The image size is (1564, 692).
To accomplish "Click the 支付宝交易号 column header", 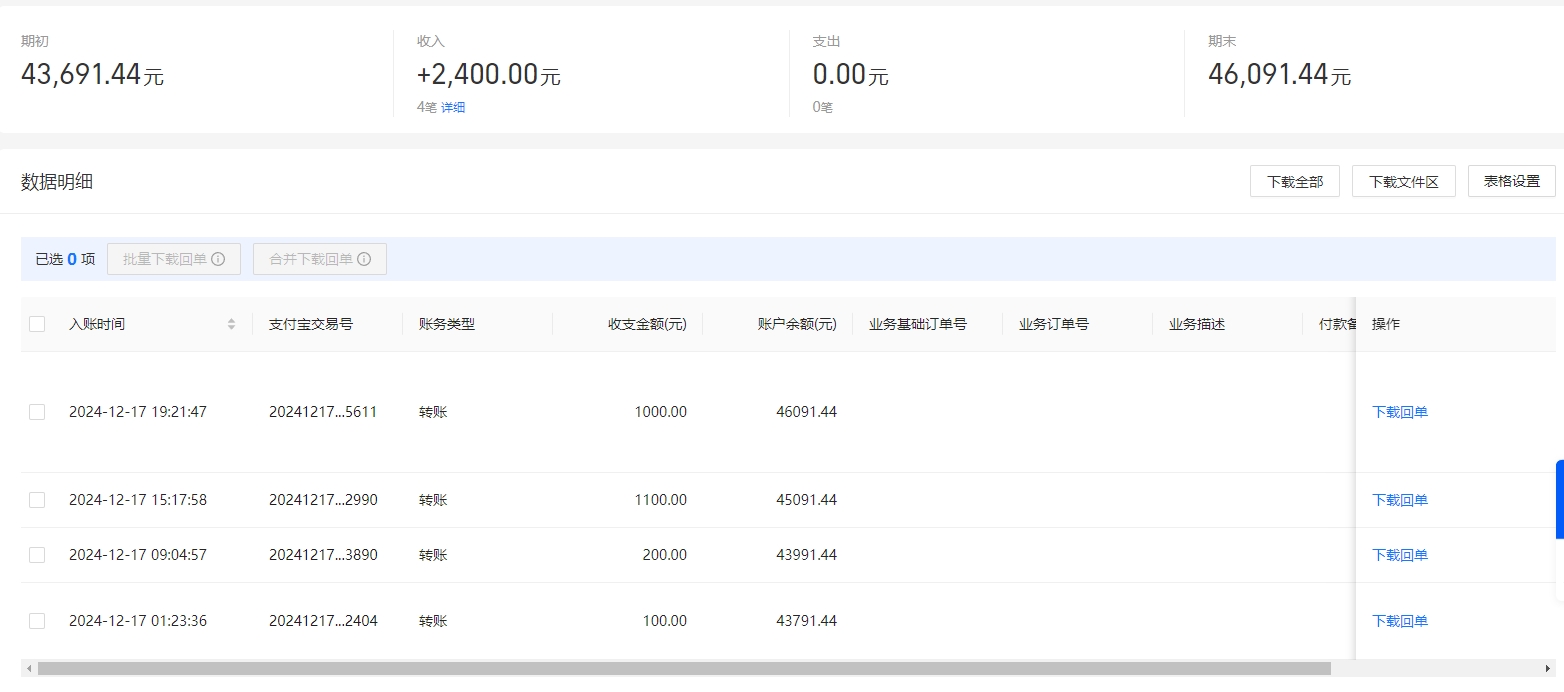I will tap(311, 324).
